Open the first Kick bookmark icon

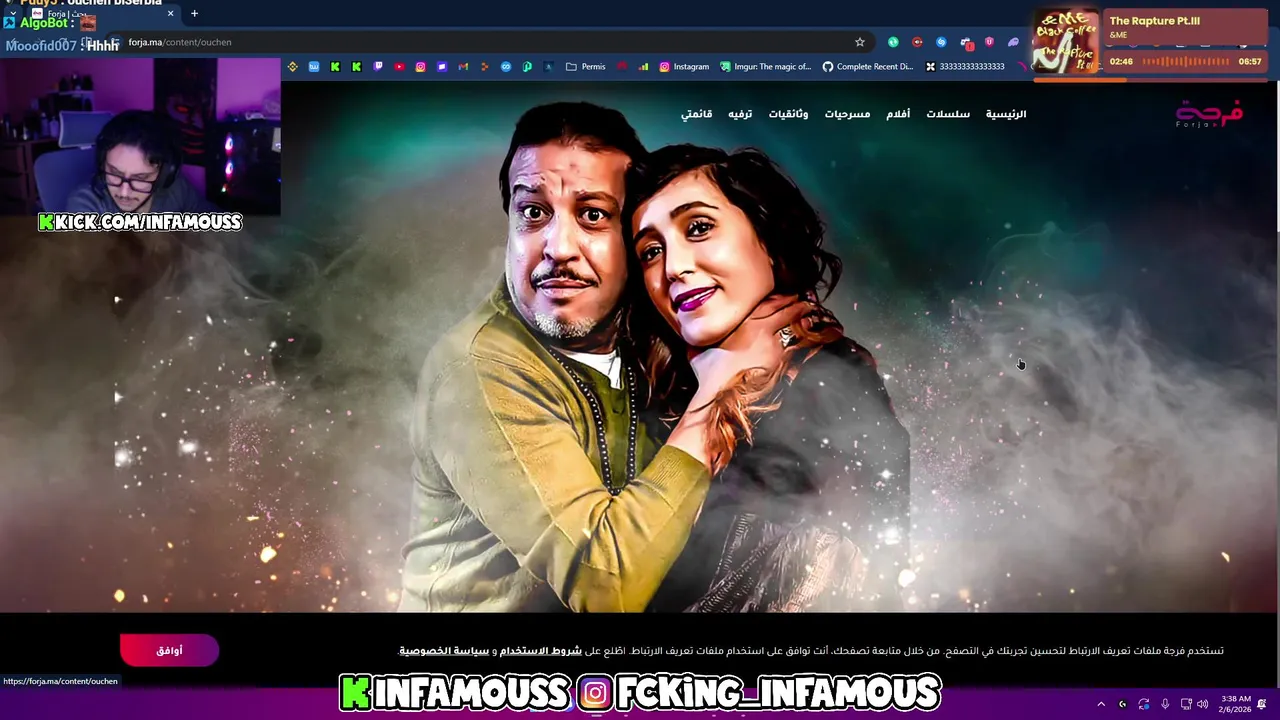point(335,67)
